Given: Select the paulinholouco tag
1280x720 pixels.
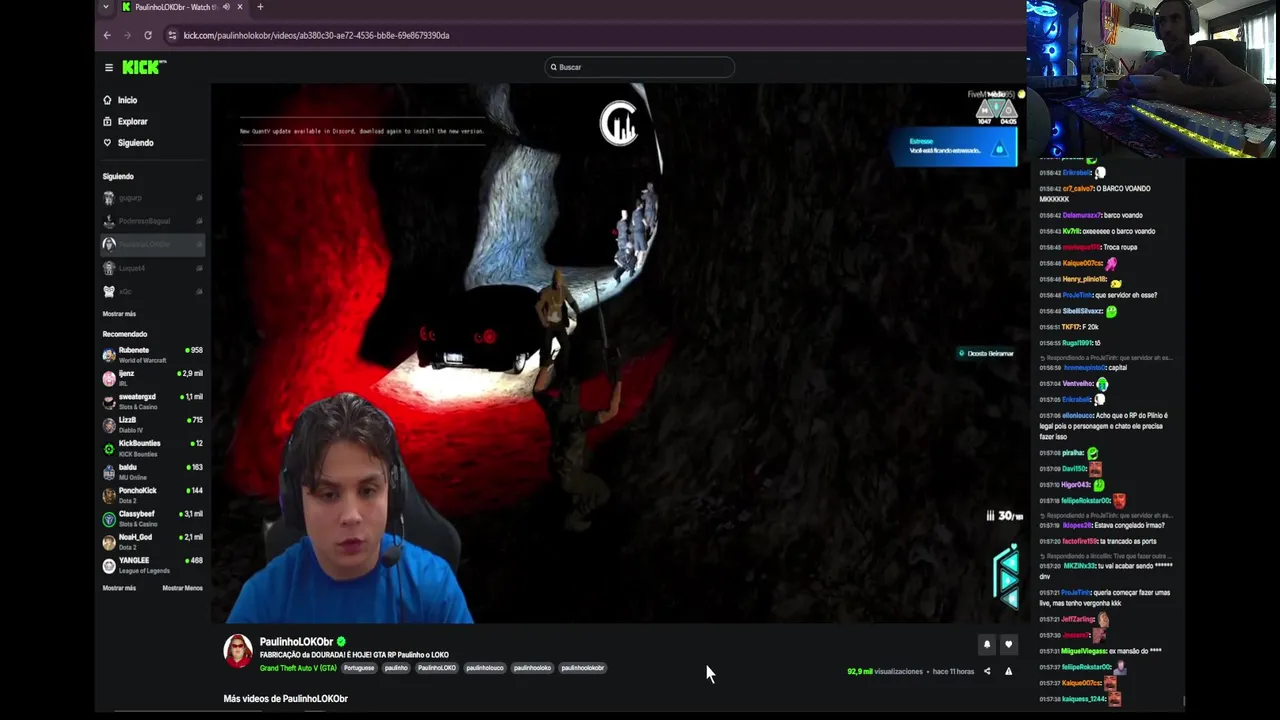Looking at the screenshot, I should point(484,668).
